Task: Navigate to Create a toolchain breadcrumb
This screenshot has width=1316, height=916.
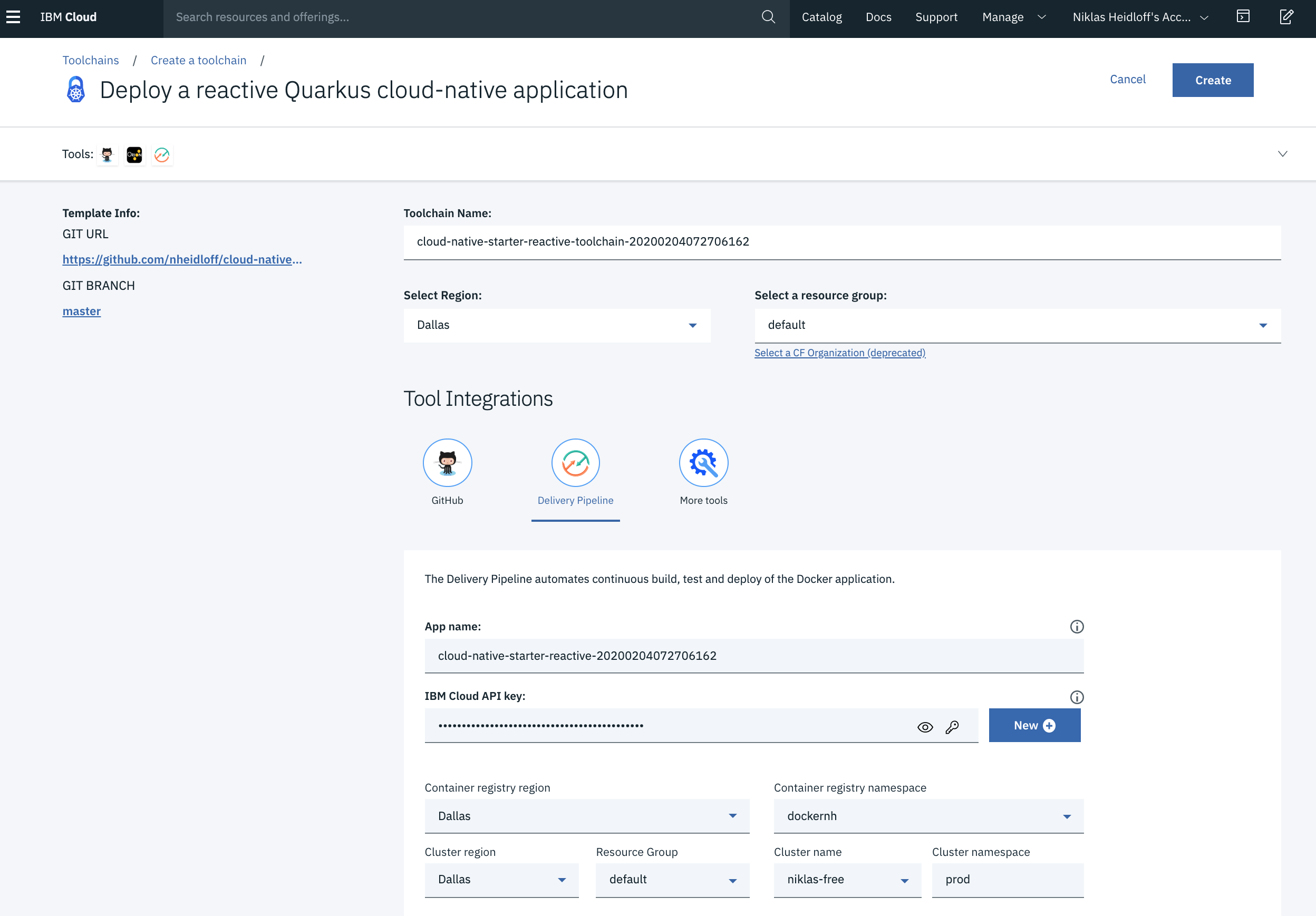Action: point(198,60)
